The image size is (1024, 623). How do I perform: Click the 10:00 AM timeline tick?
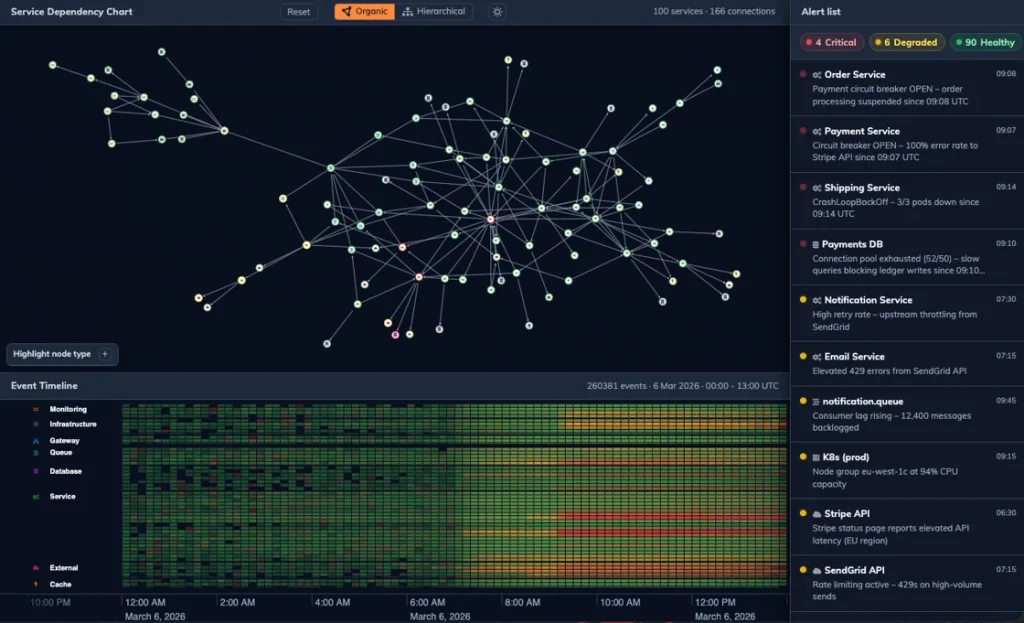coord(620,603)
